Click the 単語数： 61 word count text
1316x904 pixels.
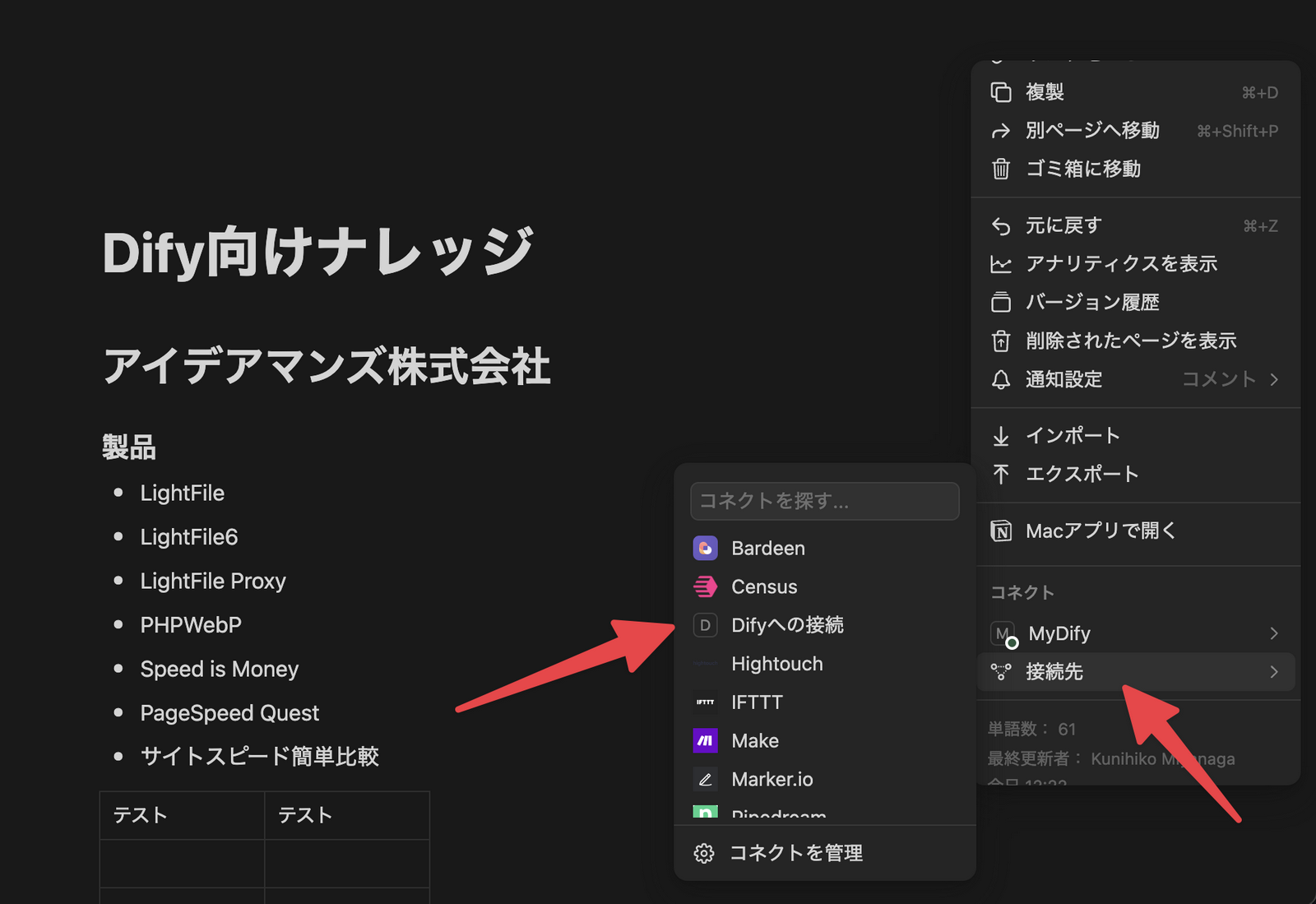[1031, 729]
